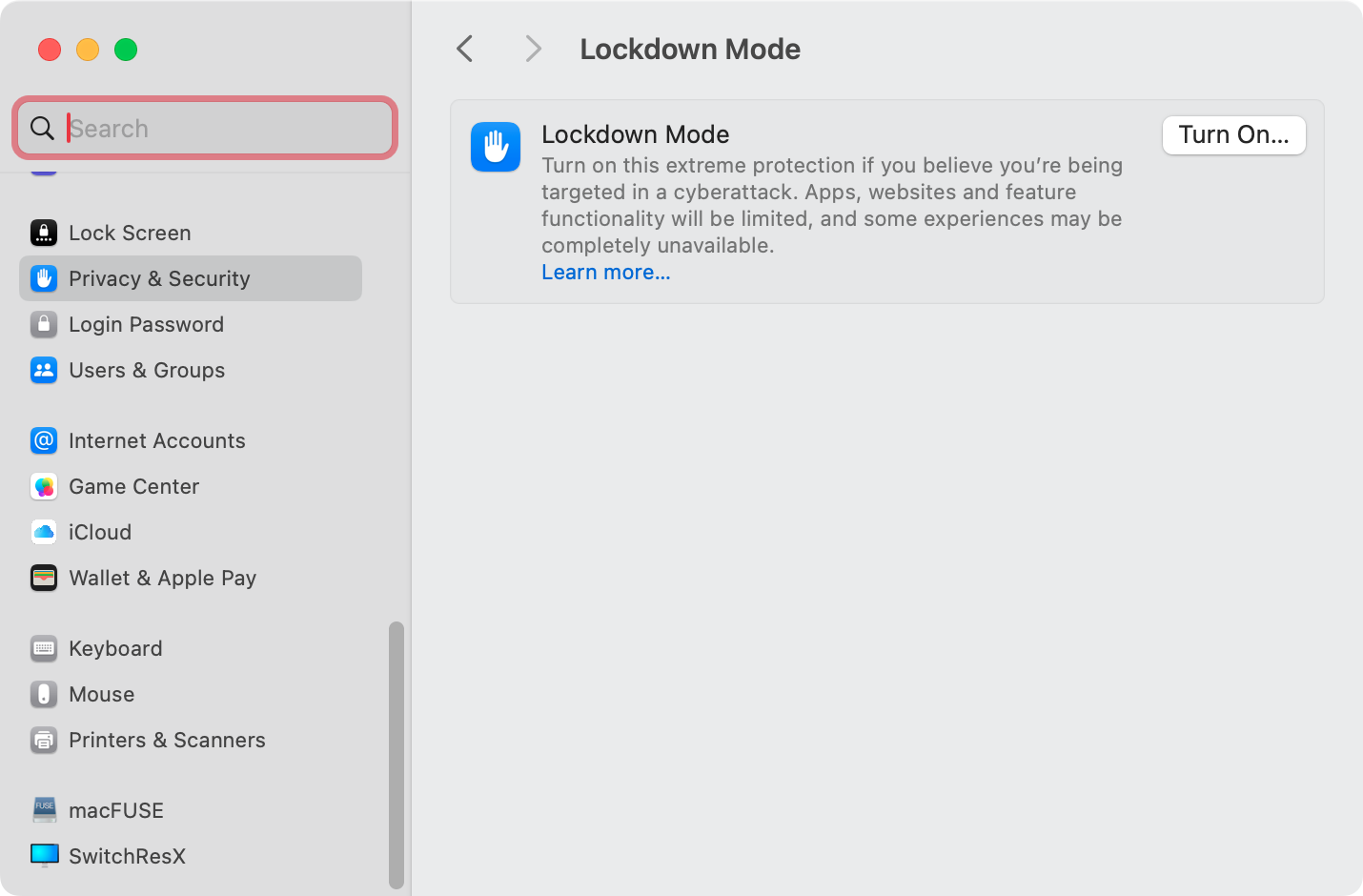The height and width of the screenshot is (896, 1363).
Task: Select the Privacy & Security hand icon
Action: (x=44, y=278)
